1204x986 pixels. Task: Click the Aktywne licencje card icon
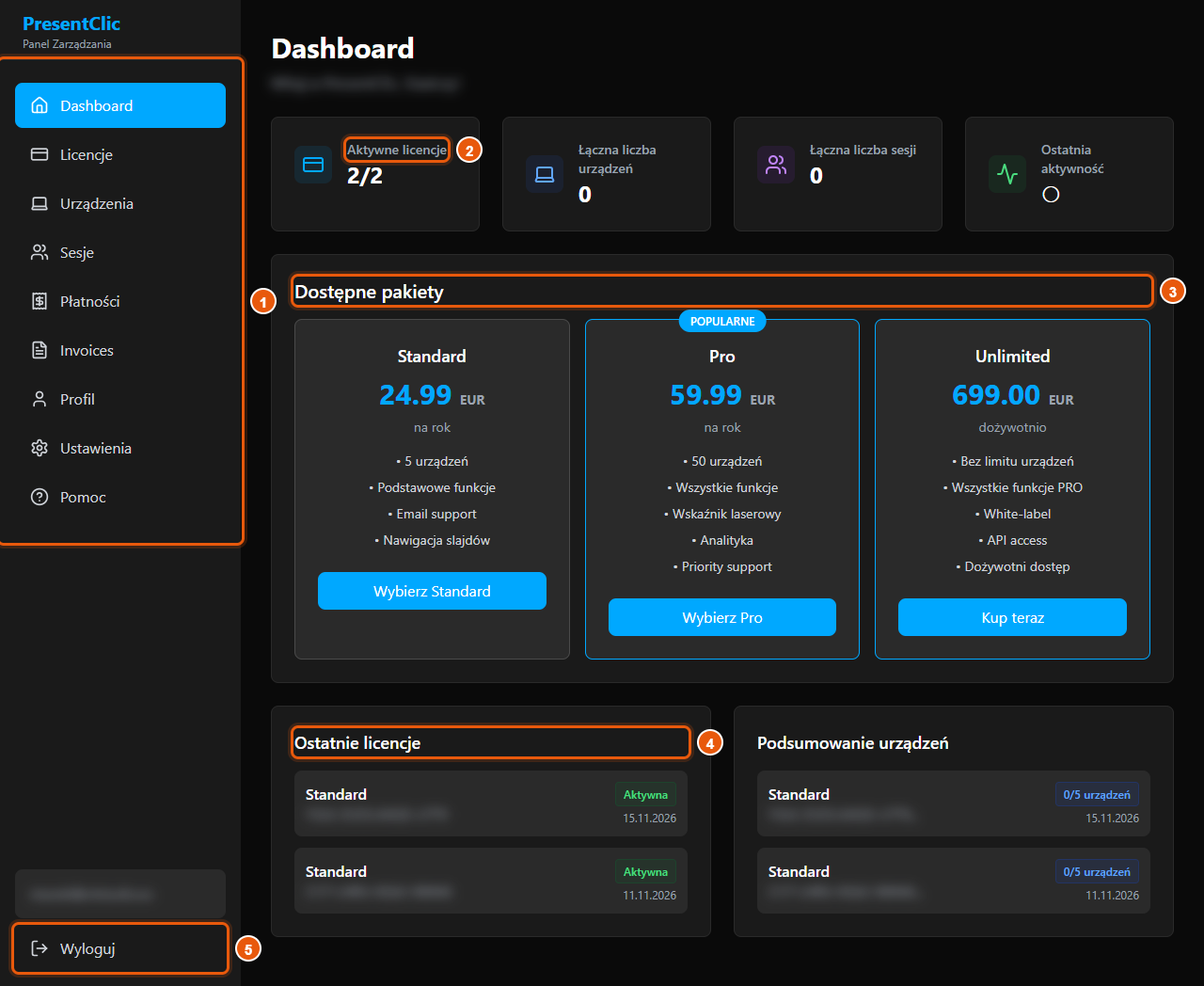[313, 165]
